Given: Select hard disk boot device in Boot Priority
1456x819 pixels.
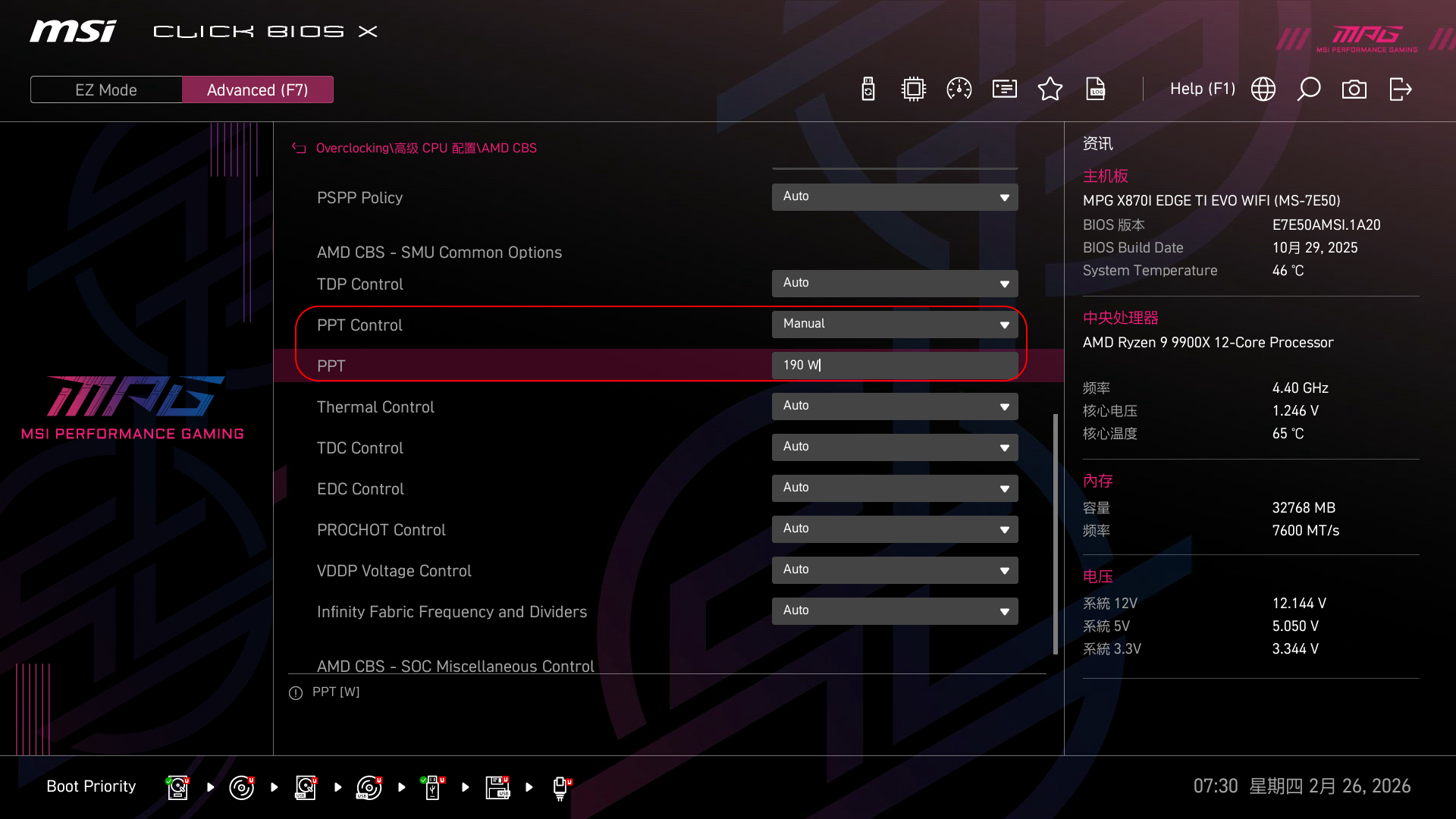Looking at the screenshot, I should pyautogui.click(x=177, y=787).
